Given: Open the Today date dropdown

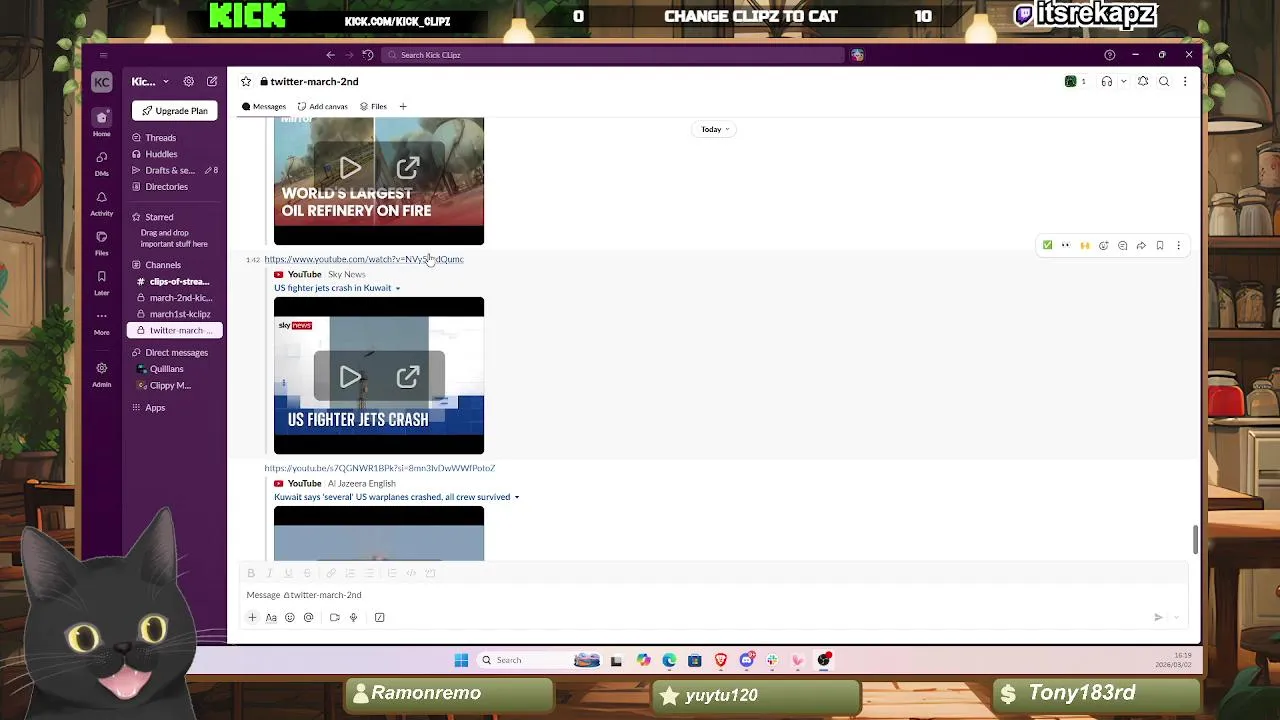Looking at the screenshot, I should coord(715,129).
